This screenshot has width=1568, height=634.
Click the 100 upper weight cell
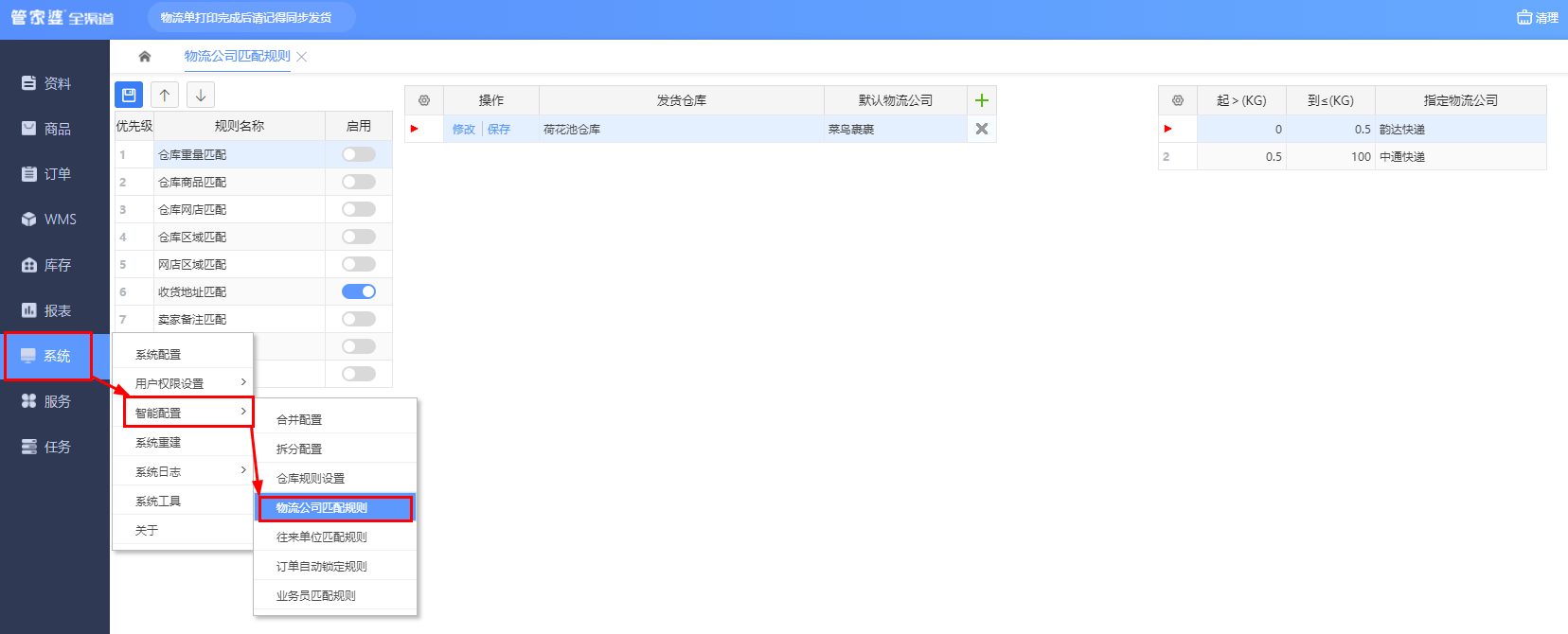click(x=1331, y=156)
